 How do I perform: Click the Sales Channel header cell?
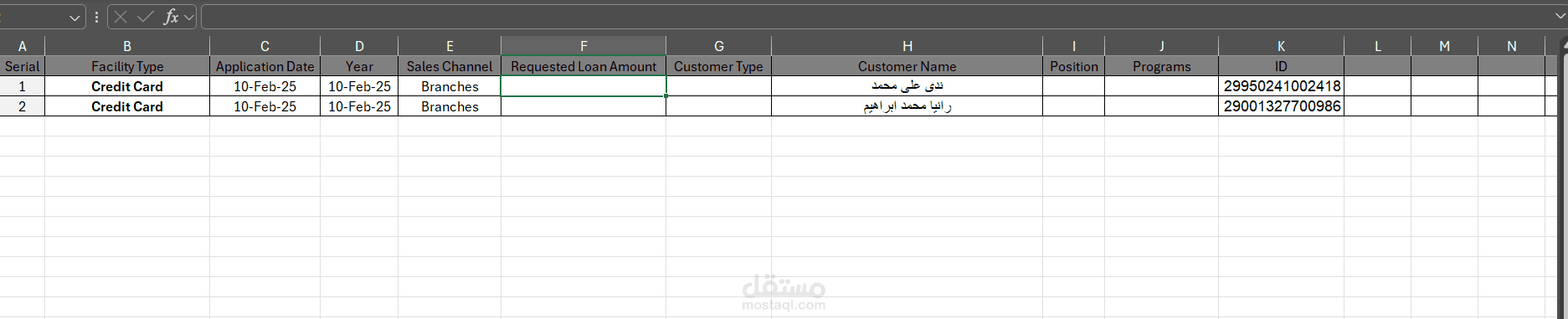pyautogui.click(x=450, y=66)
